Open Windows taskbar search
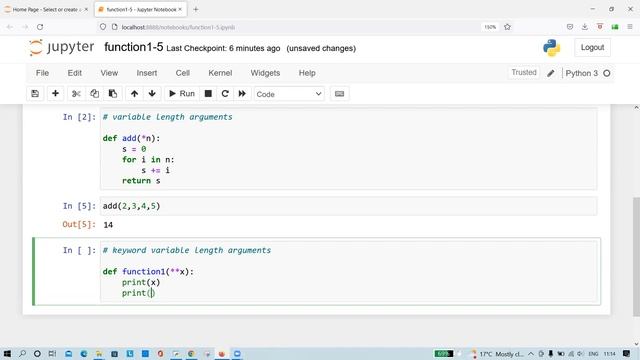 (22, 353)
